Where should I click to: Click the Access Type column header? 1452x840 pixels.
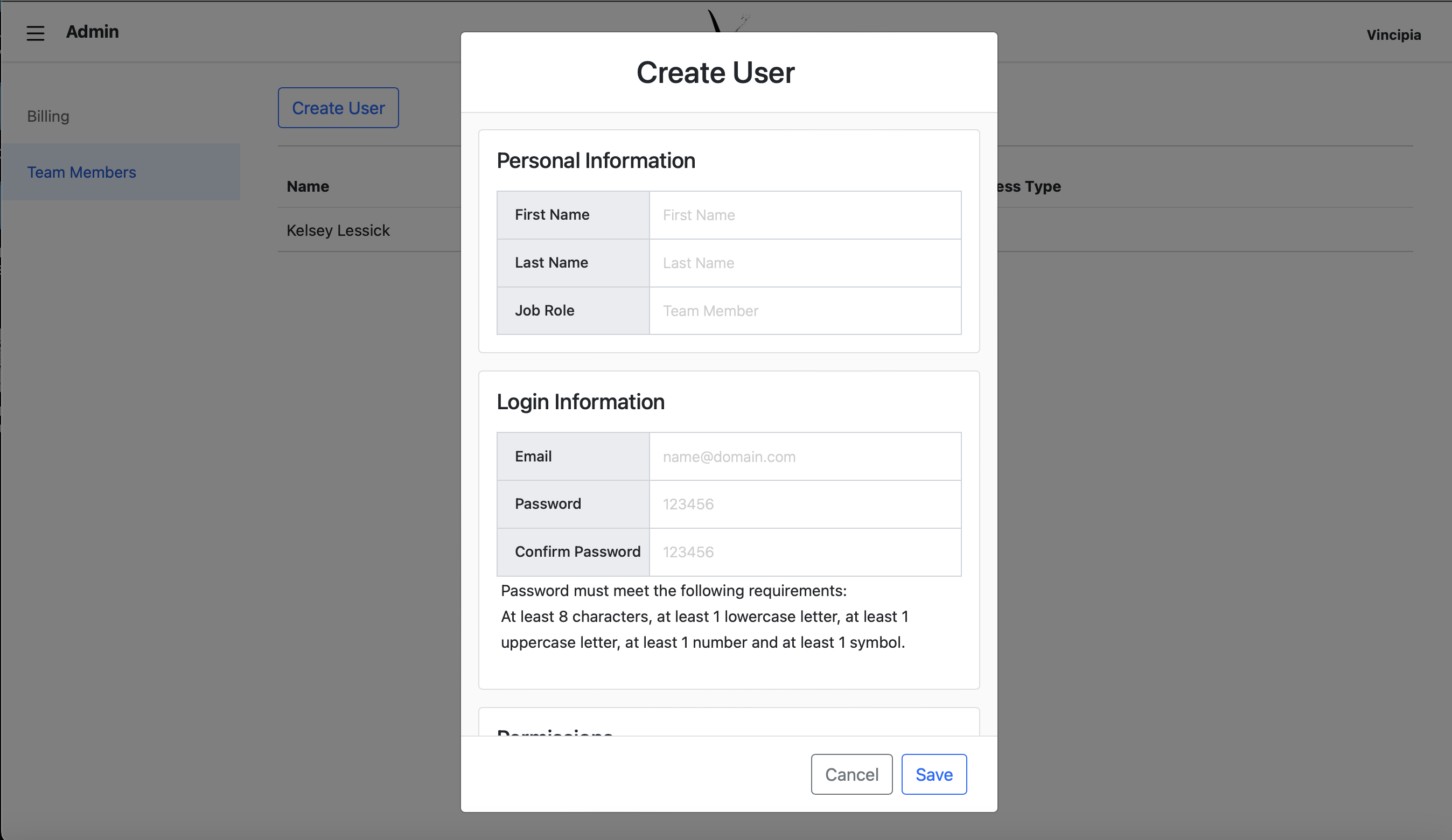1029,186
